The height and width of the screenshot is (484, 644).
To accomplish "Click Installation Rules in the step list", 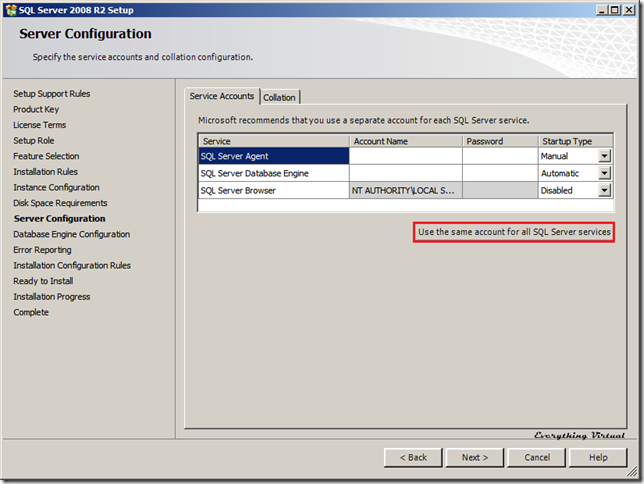I will pos(45,172).
